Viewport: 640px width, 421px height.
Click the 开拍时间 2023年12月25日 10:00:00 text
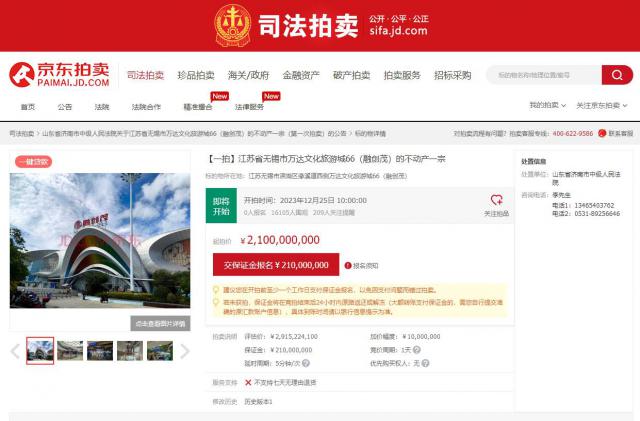click(x=305, y=200)
